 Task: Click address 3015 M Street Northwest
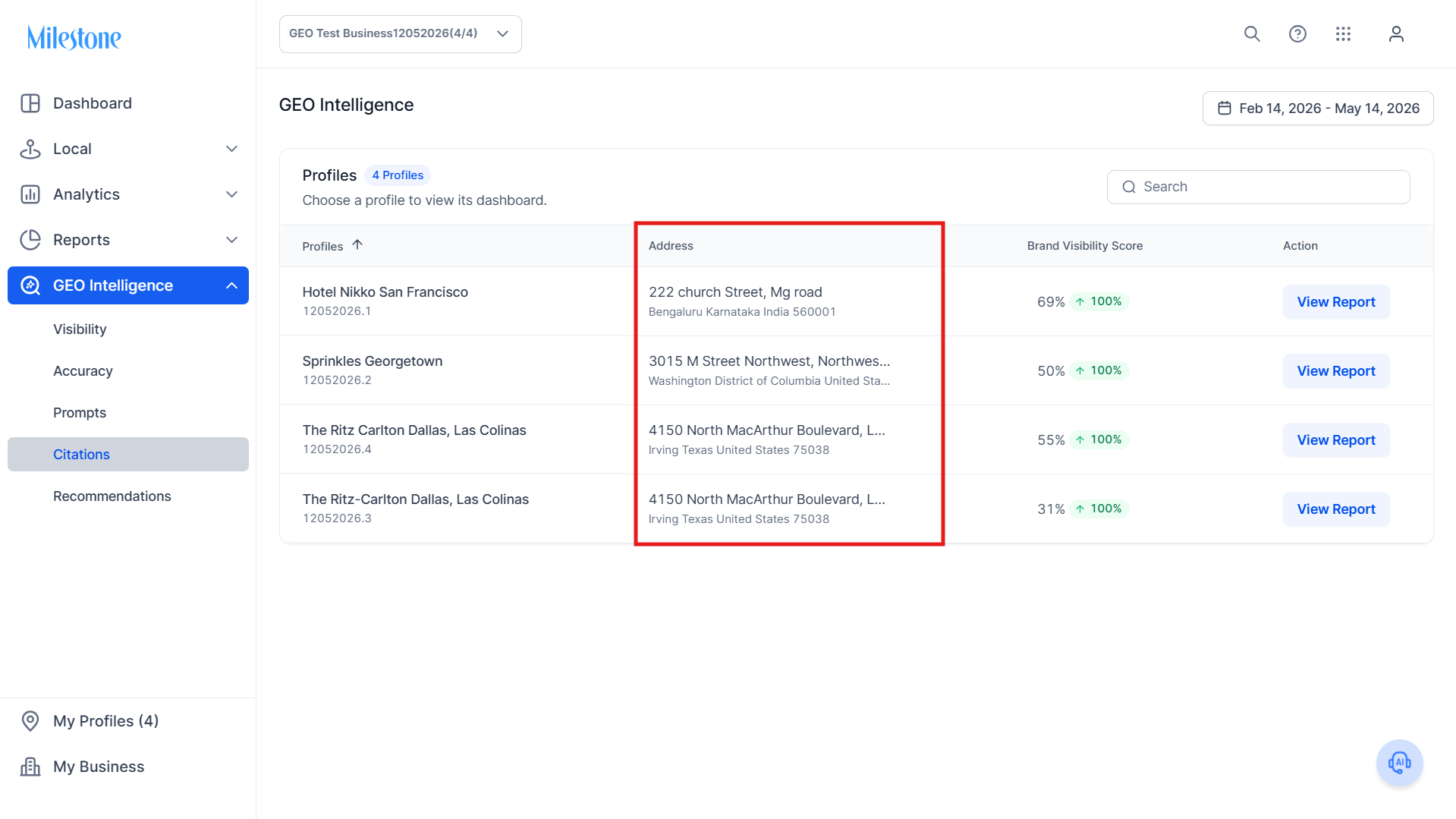769,361
